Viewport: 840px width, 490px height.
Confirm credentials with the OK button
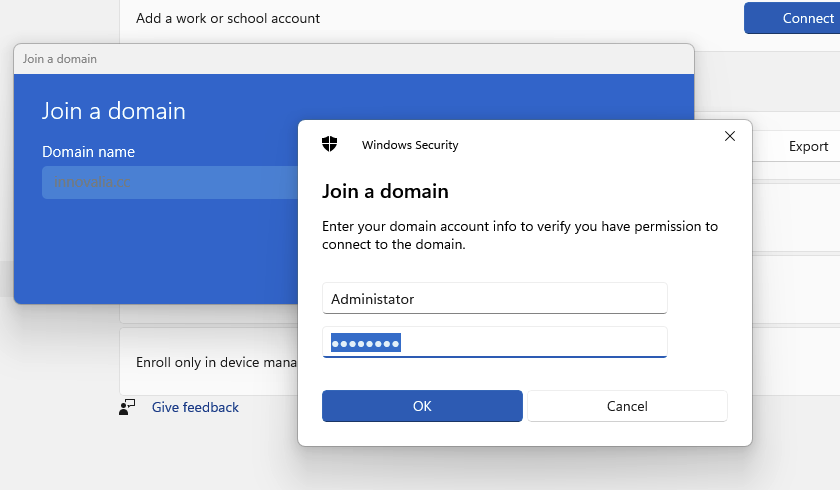coord(422,406)
